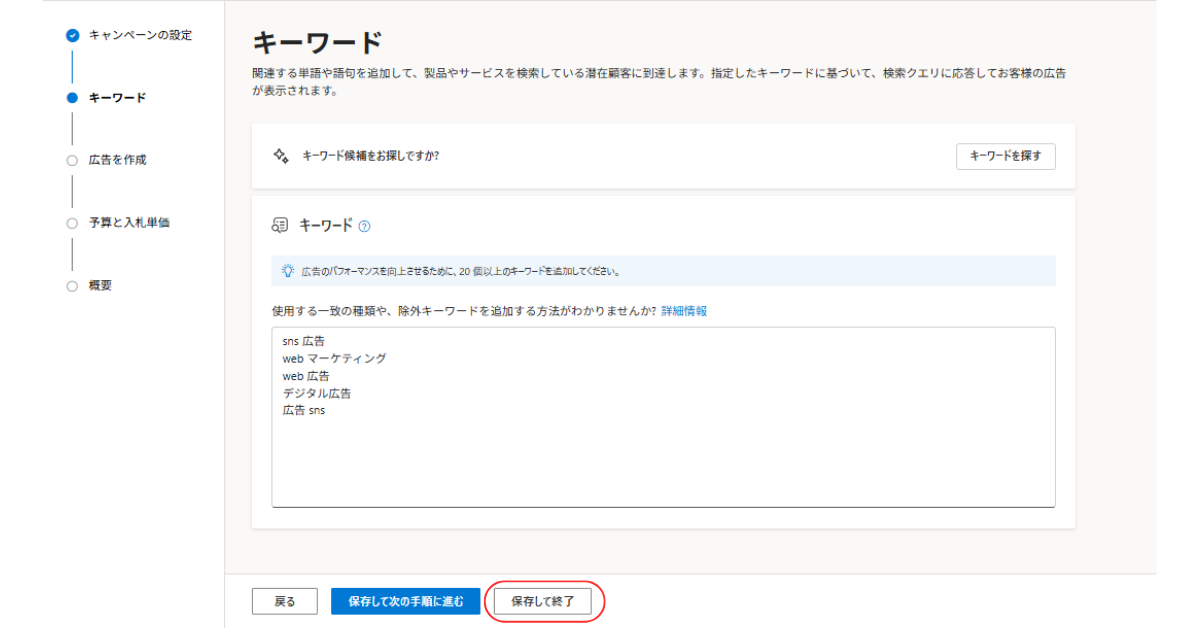This screenshot has width=1200, height=628.
Task: Click the filled circle step icon for キーワード
Action: click(72, 98)
